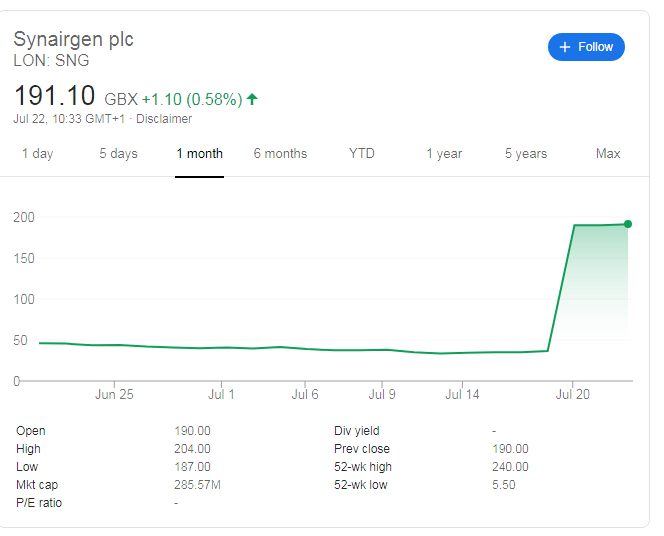Switch to the 1 day tab
The image size is (664, 536).
tap(38, 153)
